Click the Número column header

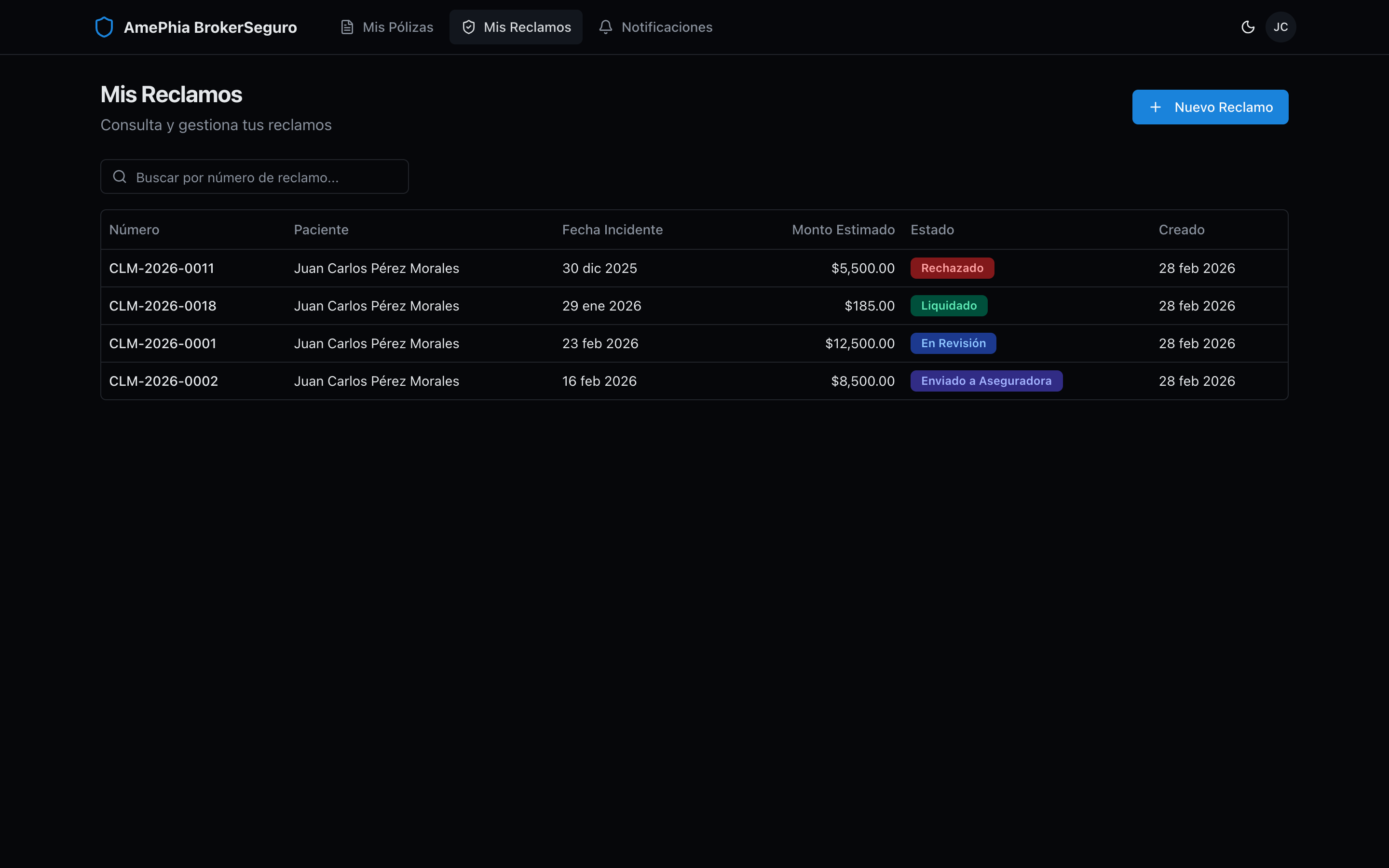pos(134,230)
